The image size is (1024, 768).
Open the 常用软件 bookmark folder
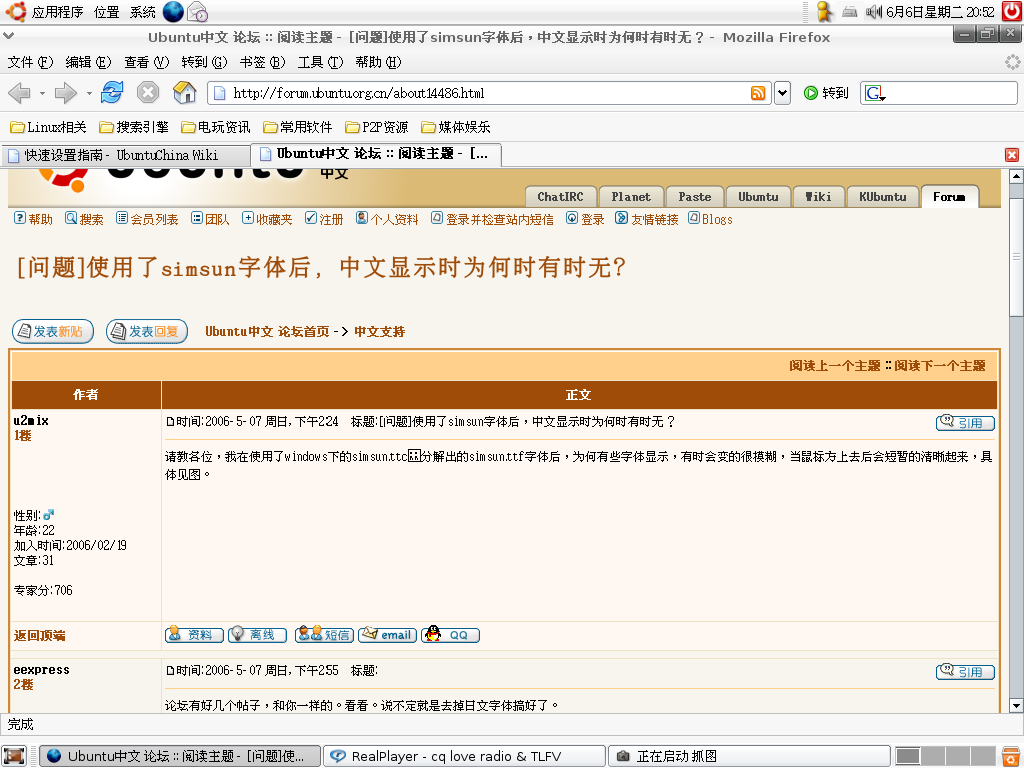coord(298,127)
